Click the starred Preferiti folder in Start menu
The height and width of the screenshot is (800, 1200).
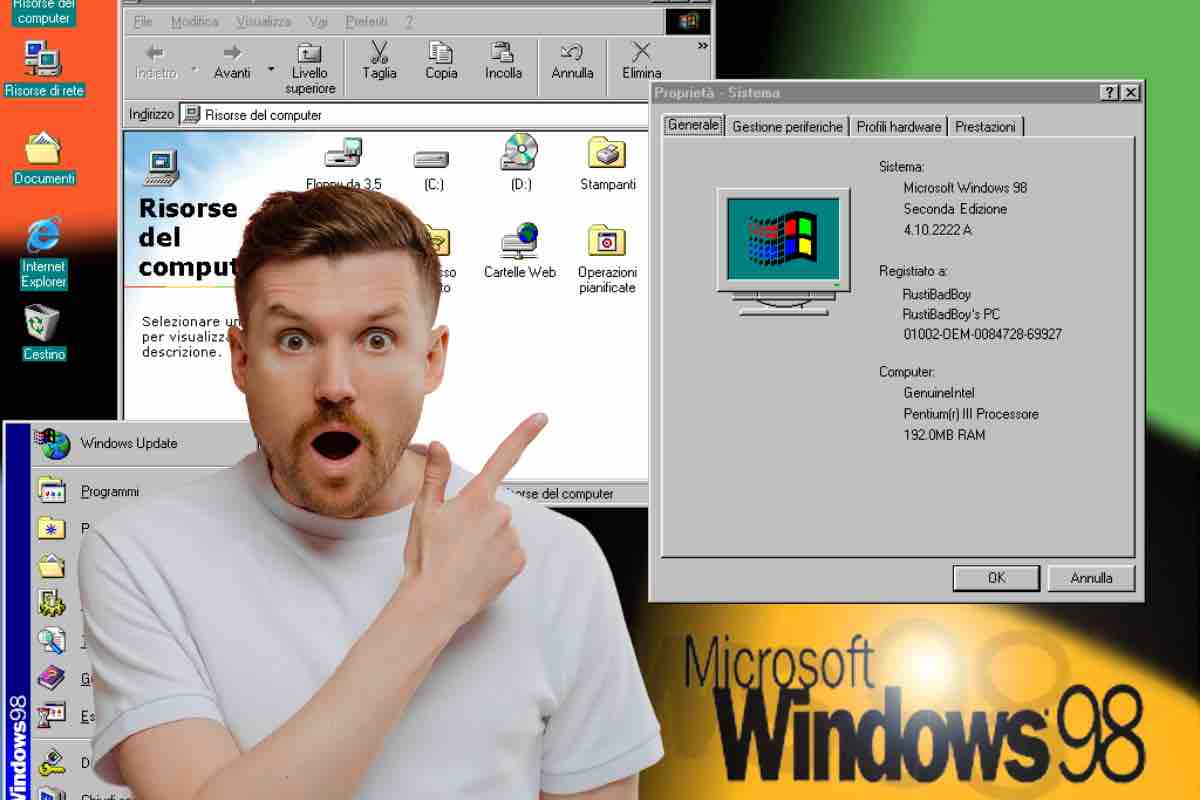(51, 528)
